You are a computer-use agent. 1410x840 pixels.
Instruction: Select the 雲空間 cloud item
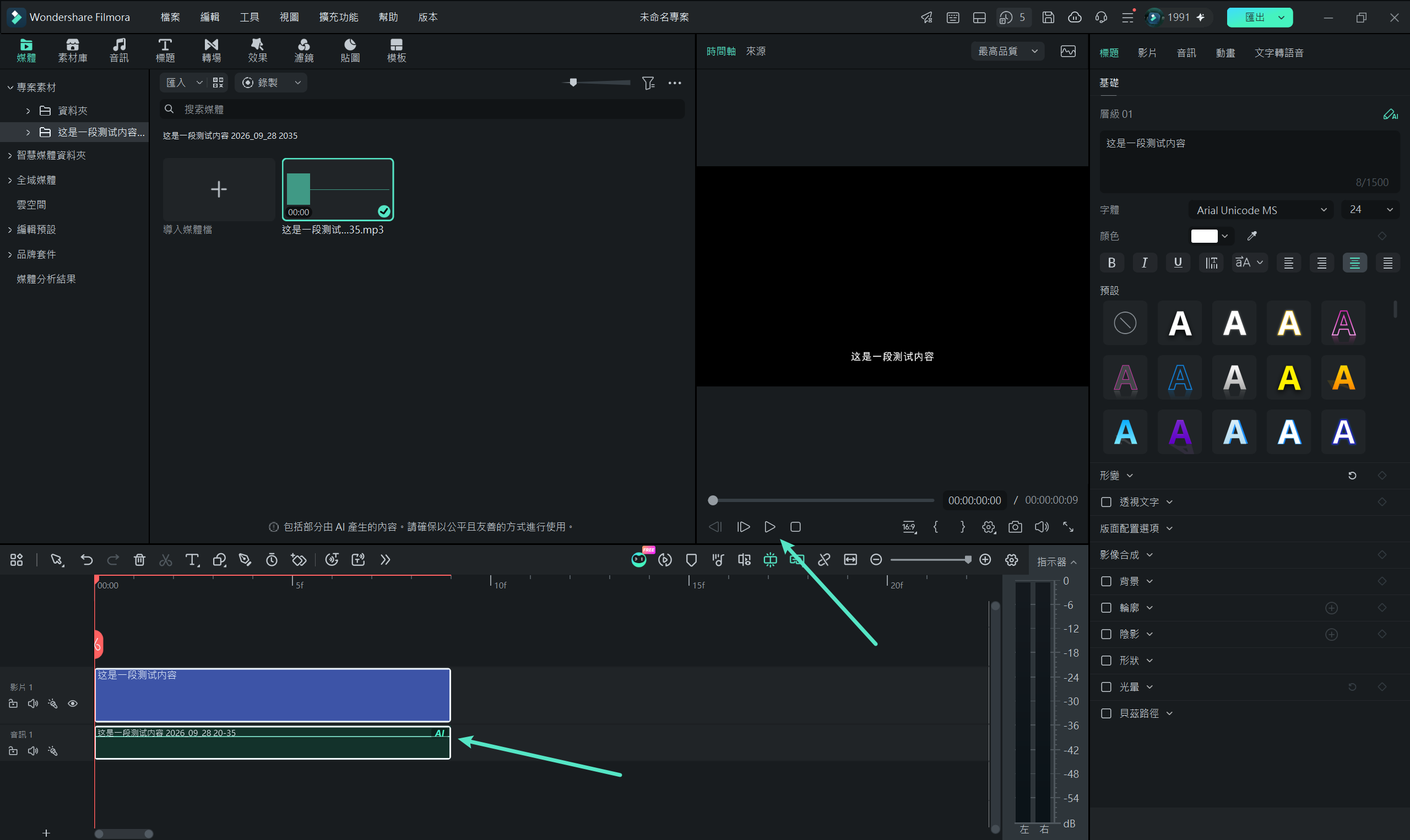coord(32,205)
